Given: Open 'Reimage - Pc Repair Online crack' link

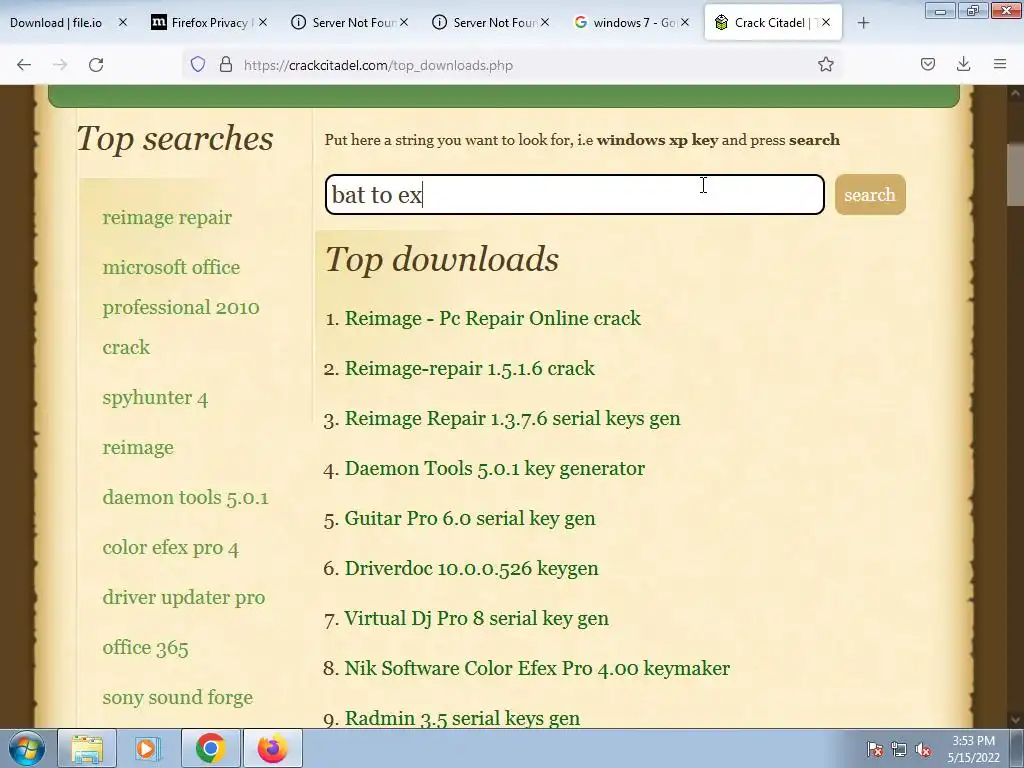Looking at the screenshot, I should (492, 318).
